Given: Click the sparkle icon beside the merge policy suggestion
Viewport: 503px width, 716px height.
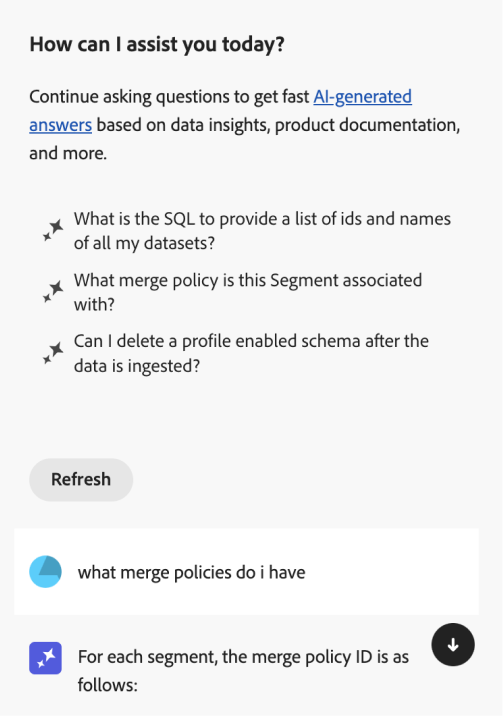Looking at the screenshot, I should pyautogui.click(x=53, y=291).
